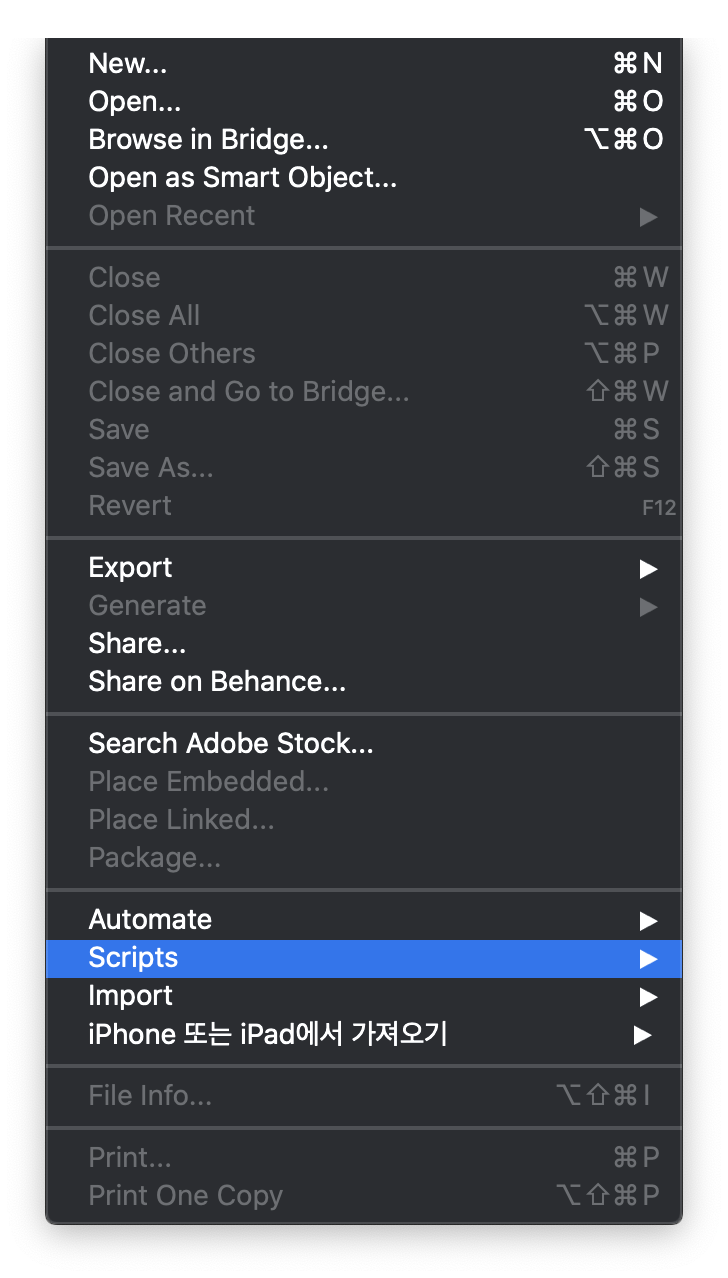Click Share on Behance...

[x=217, y=681]
